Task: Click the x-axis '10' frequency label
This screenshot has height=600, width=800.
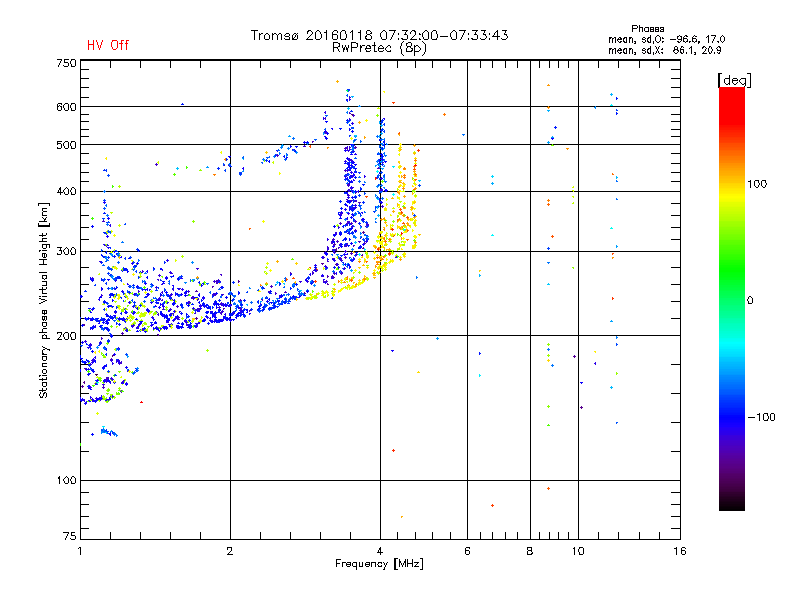Action: (x=578, y=551)
